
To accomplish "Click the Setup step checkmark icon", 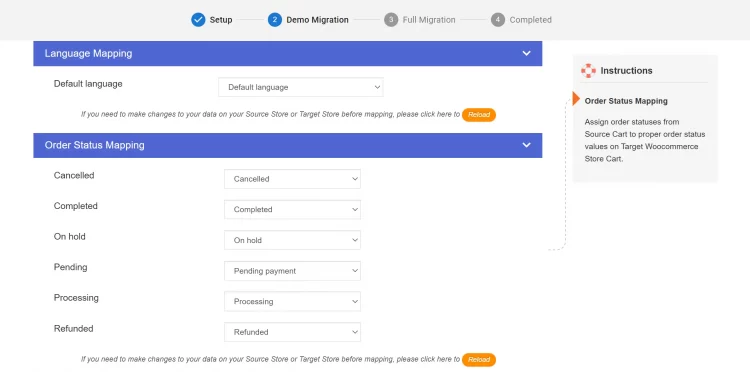I will (198, 20).
